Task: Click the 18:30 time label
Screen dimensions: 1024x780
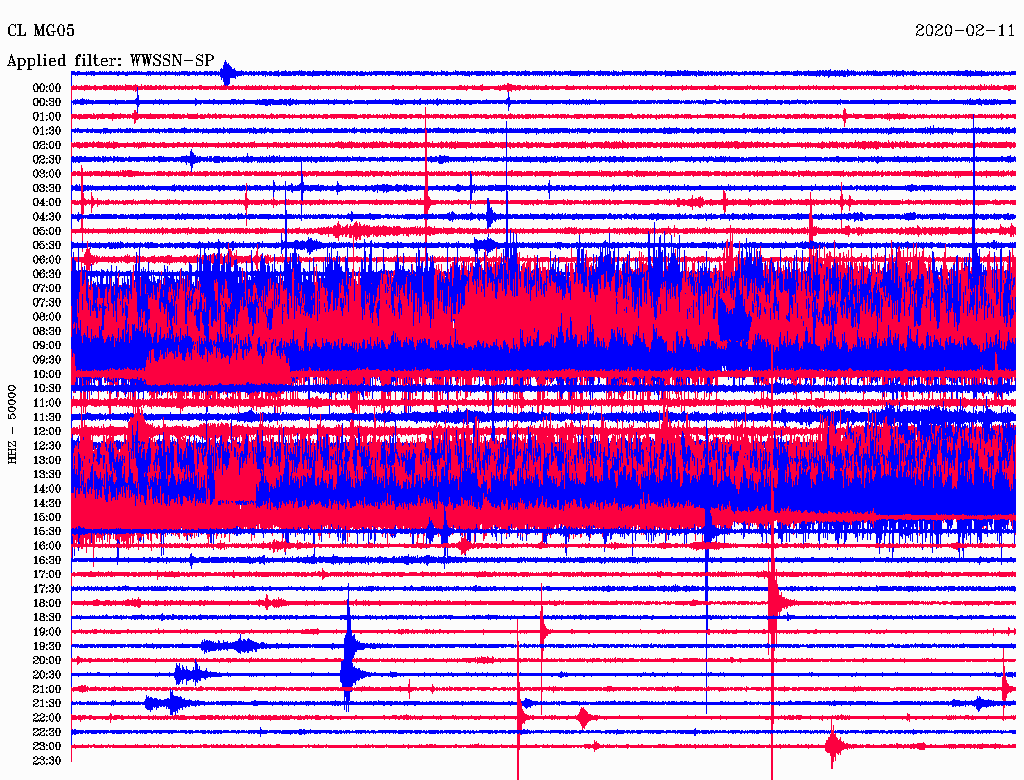Action: 47,618
